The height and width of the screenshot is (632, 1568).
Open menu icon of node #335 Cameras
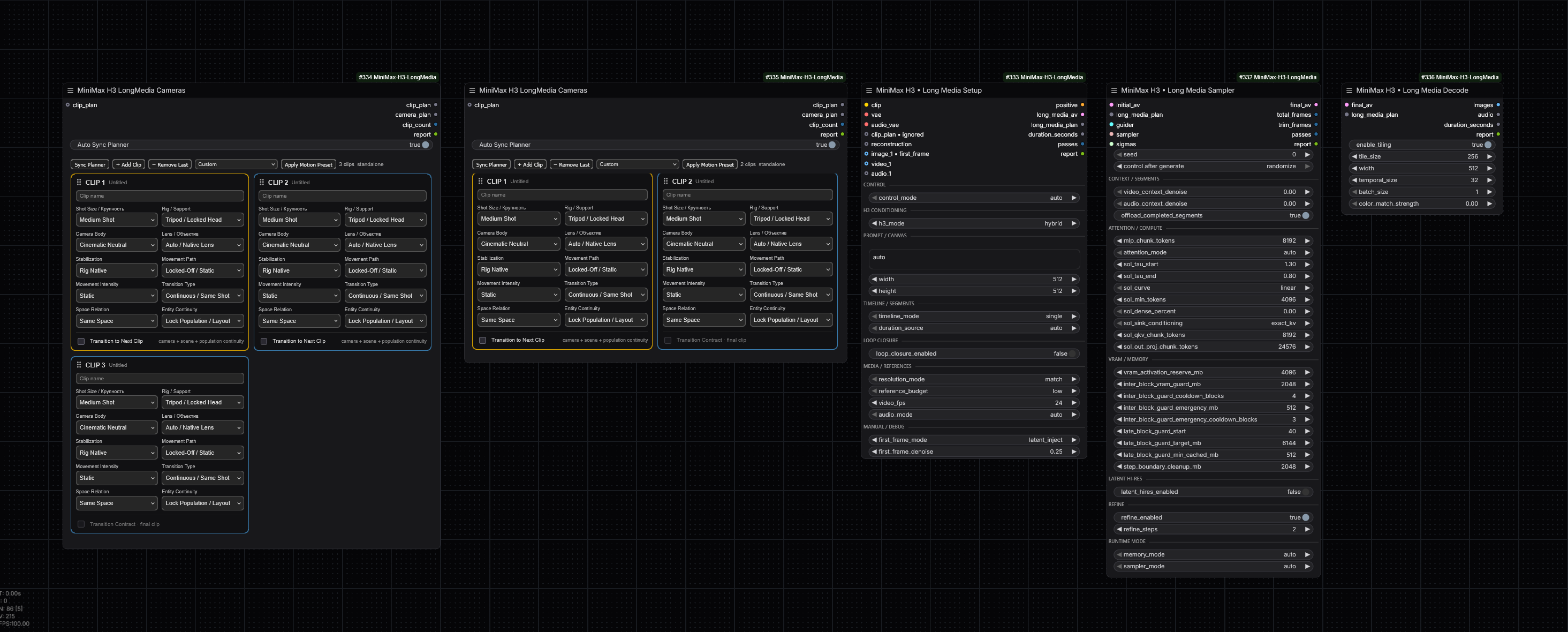pyautogui.click(x=472, y=90)
